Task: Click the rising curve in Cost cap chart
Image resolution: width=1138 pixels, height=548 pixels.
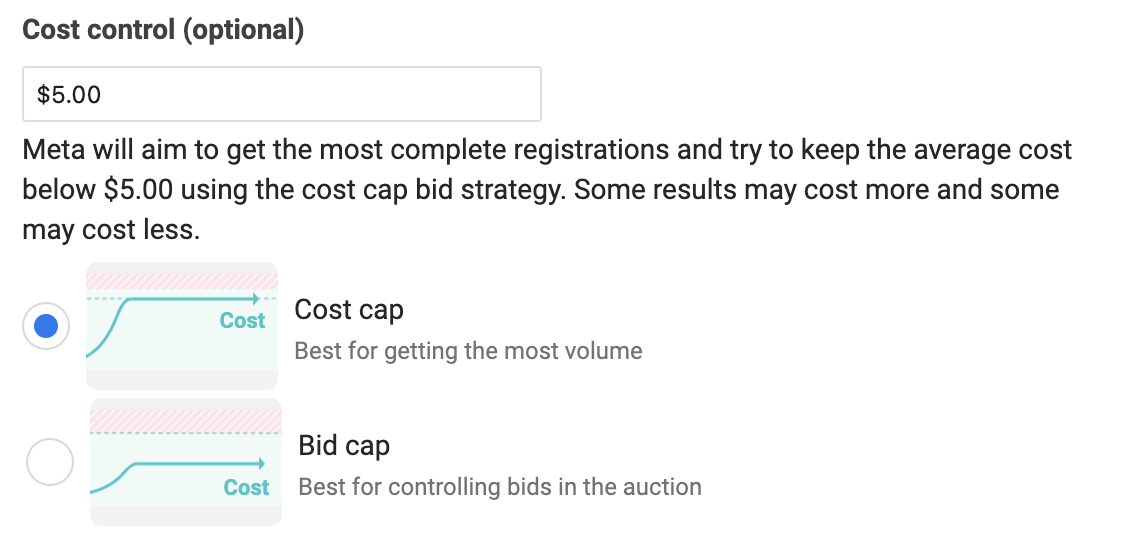Action: coord(109,327)
